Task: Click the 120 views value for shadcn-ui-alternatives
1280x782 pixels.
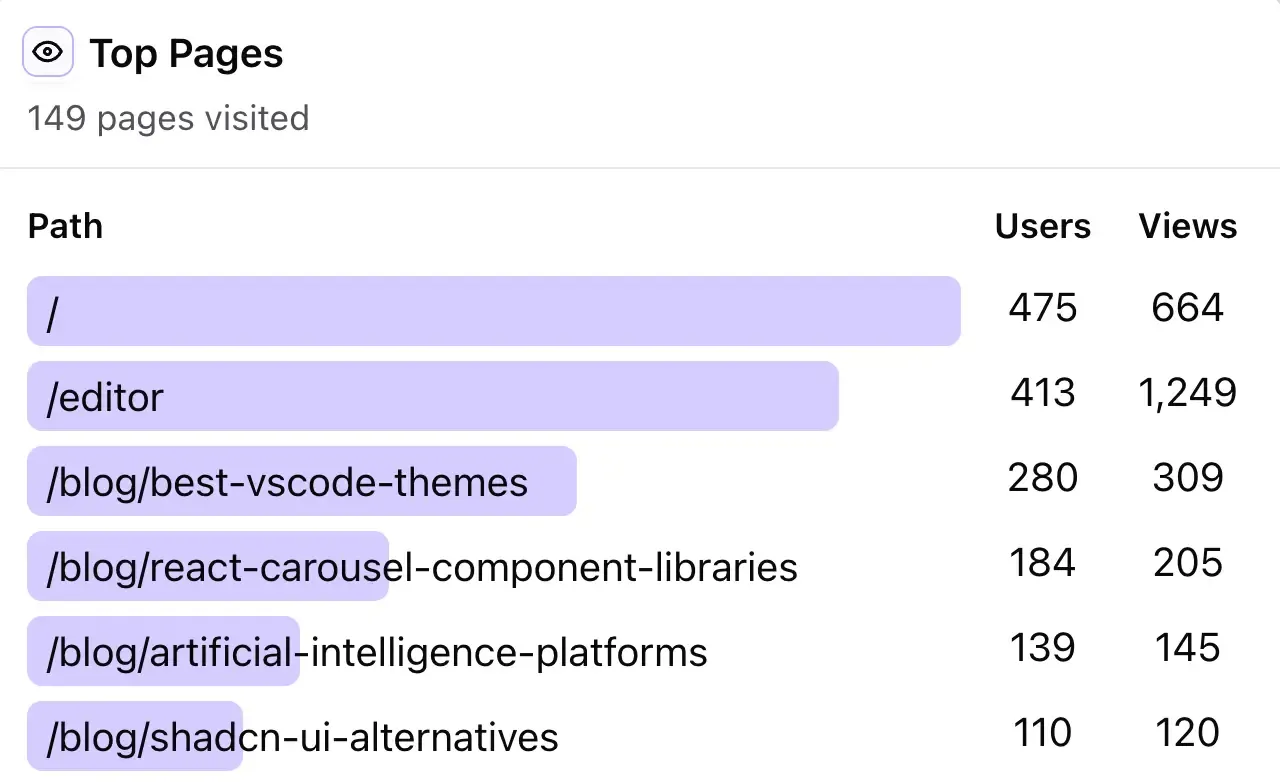Action: pos(1186,733)
